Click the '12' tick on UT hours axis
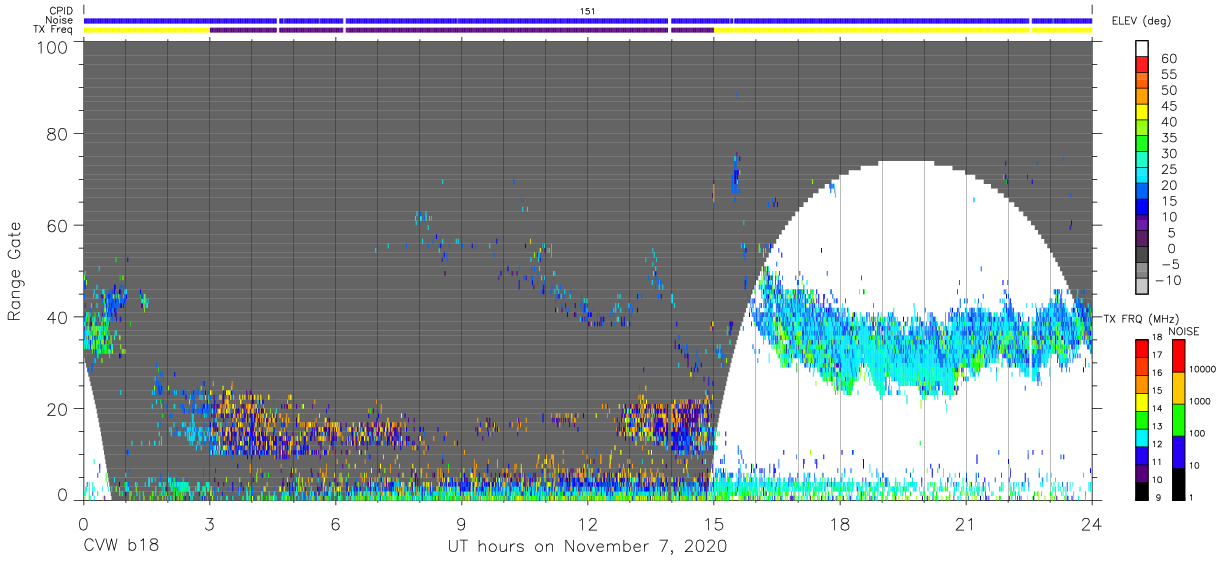The width and height of the screenshot is (1228, 567). point(587,522)
